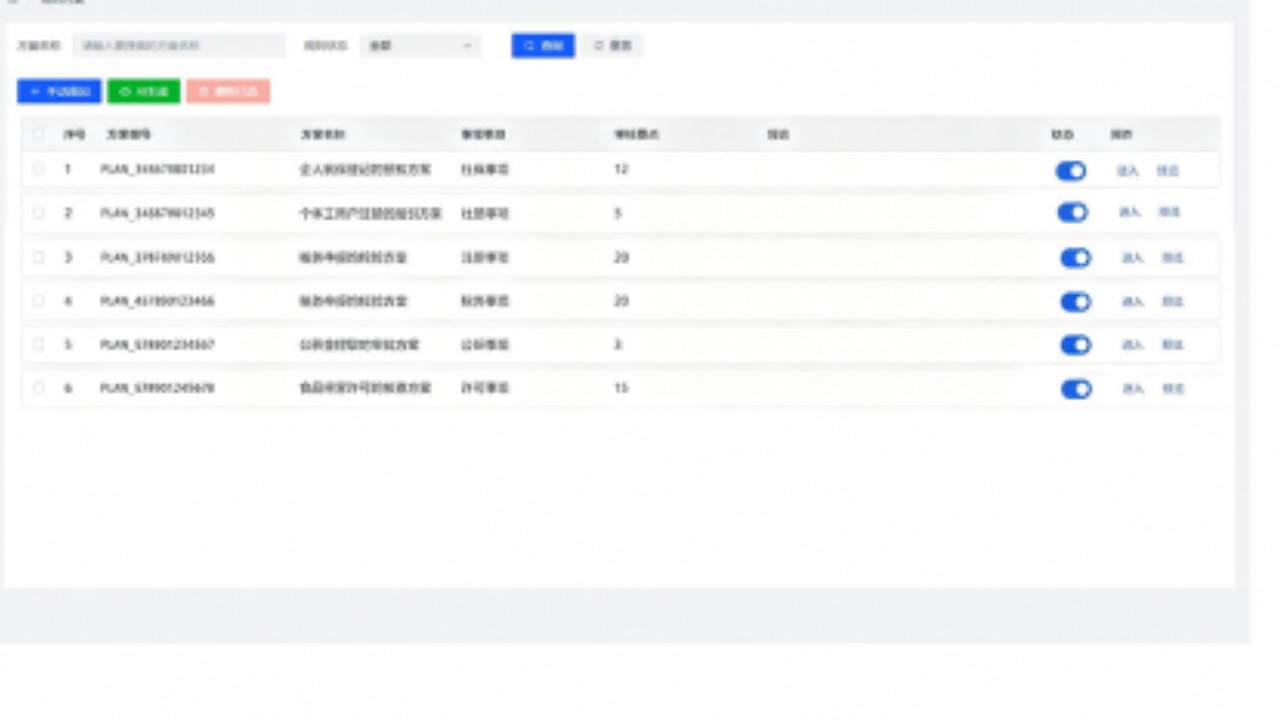Click the 进入 link in row 1

[x=1128, y=171]
